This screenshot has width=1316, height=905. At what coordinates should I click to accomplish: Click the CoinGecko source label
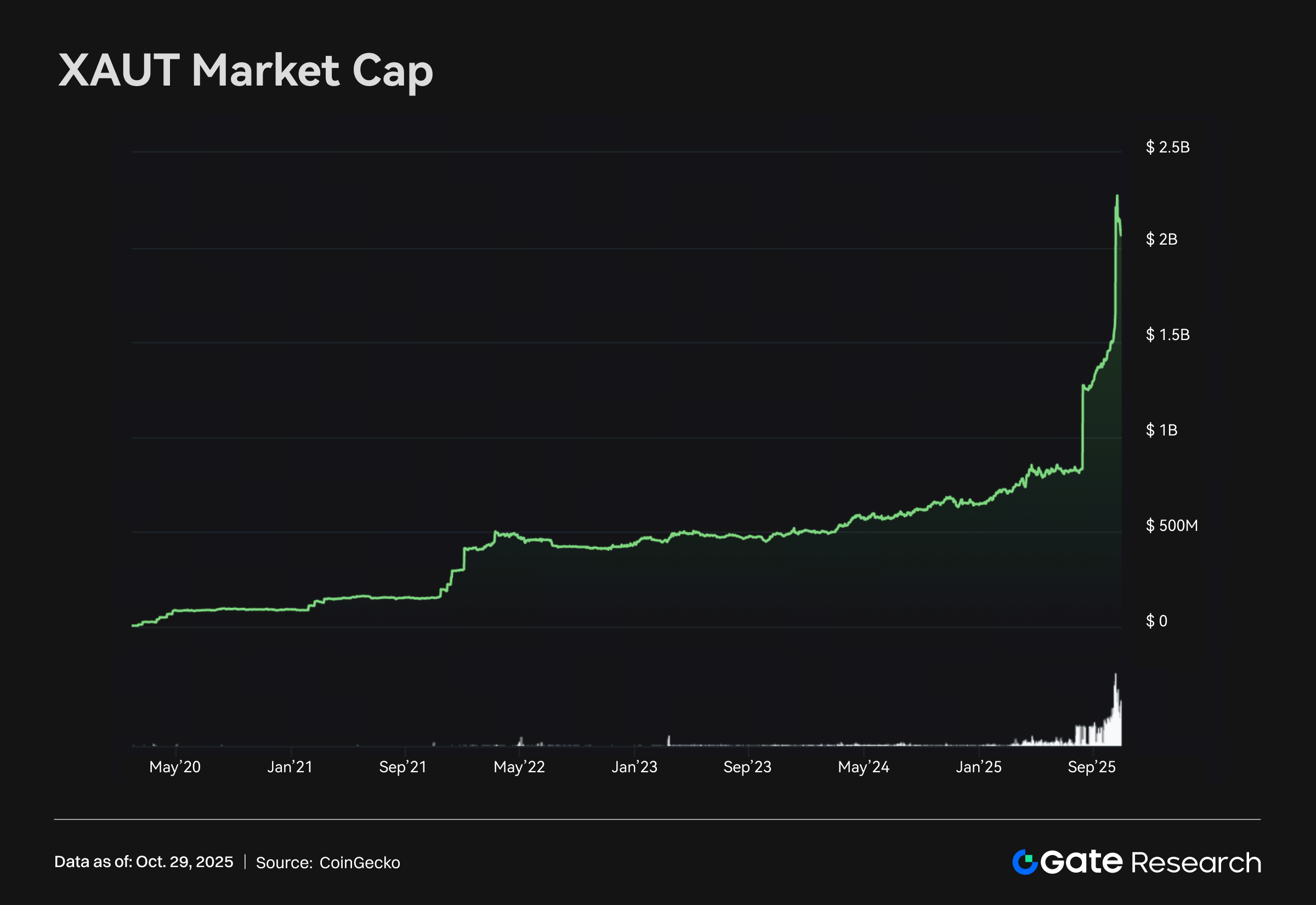click(359, 862)
